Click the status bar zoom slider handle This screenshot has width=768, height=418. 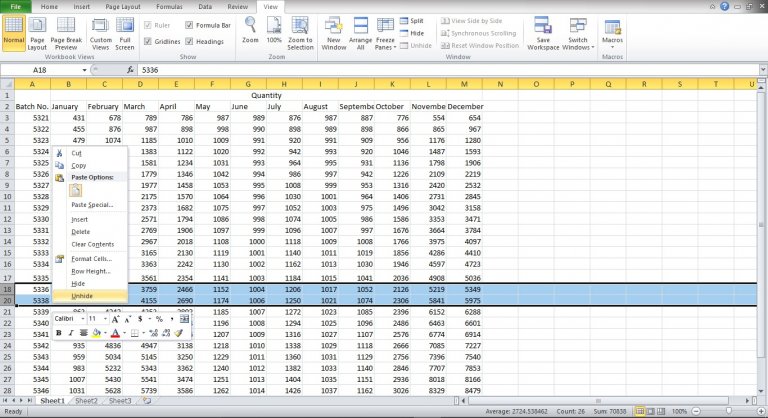pyautogui.click(x=728, y=411)
